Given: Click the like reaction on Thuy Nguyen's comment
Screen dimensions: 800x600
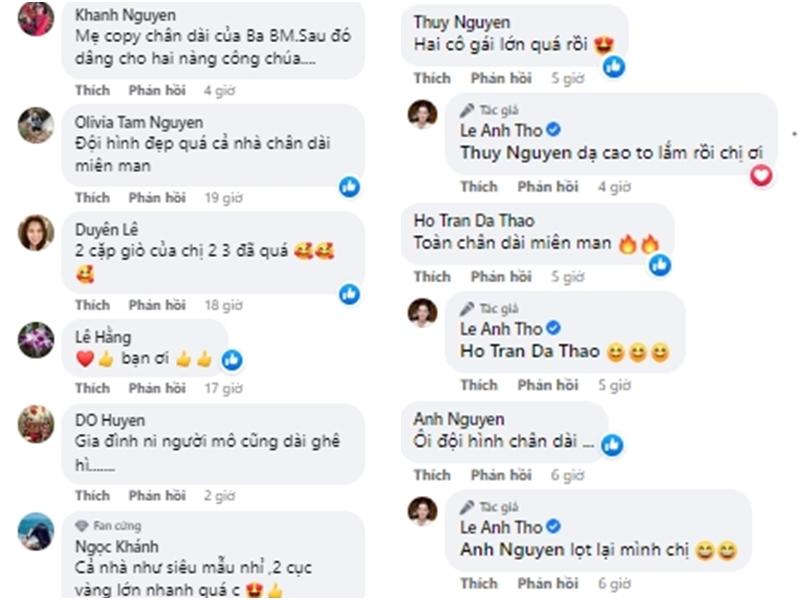Looking at the screenshot, I should click(613, 66).
